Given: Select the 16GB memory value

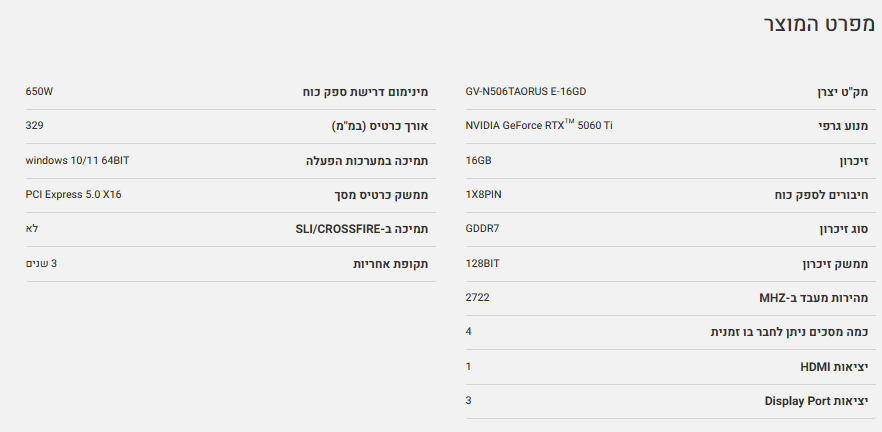Looking at the screenshot, I should point(478,160).
